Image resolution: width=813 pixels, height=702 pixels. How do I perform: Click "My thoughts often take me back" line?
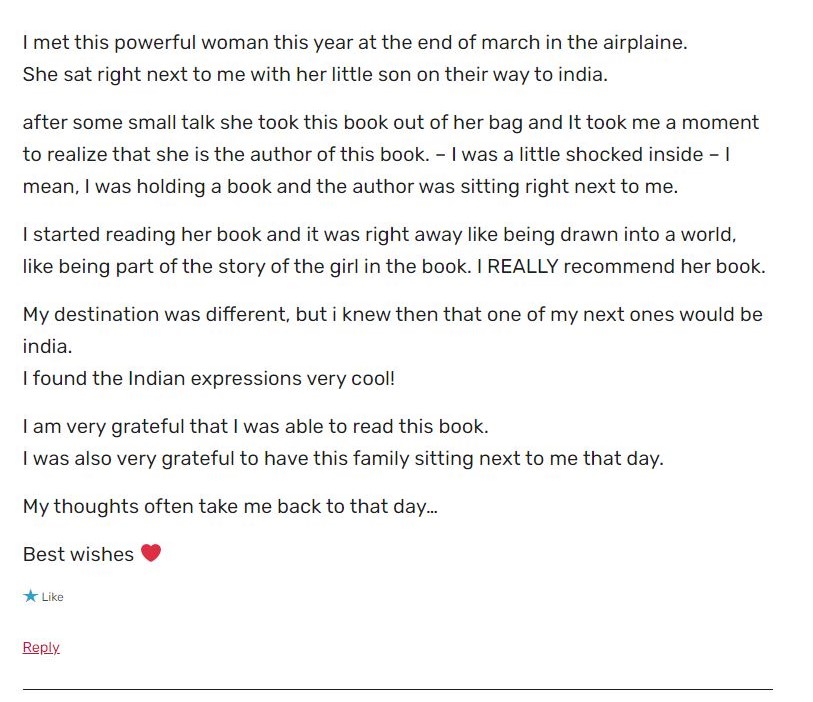[230, 507]
